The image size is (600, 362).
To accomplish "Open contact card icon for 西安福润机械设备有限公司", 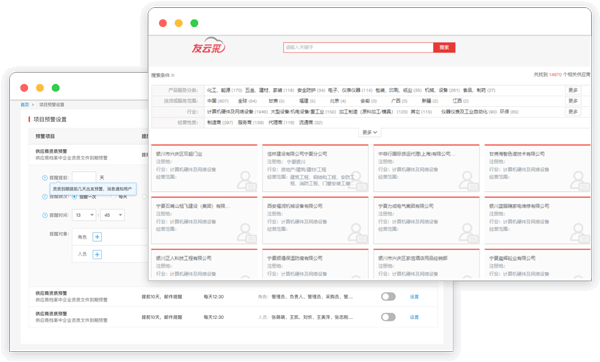I will point(357,233).
